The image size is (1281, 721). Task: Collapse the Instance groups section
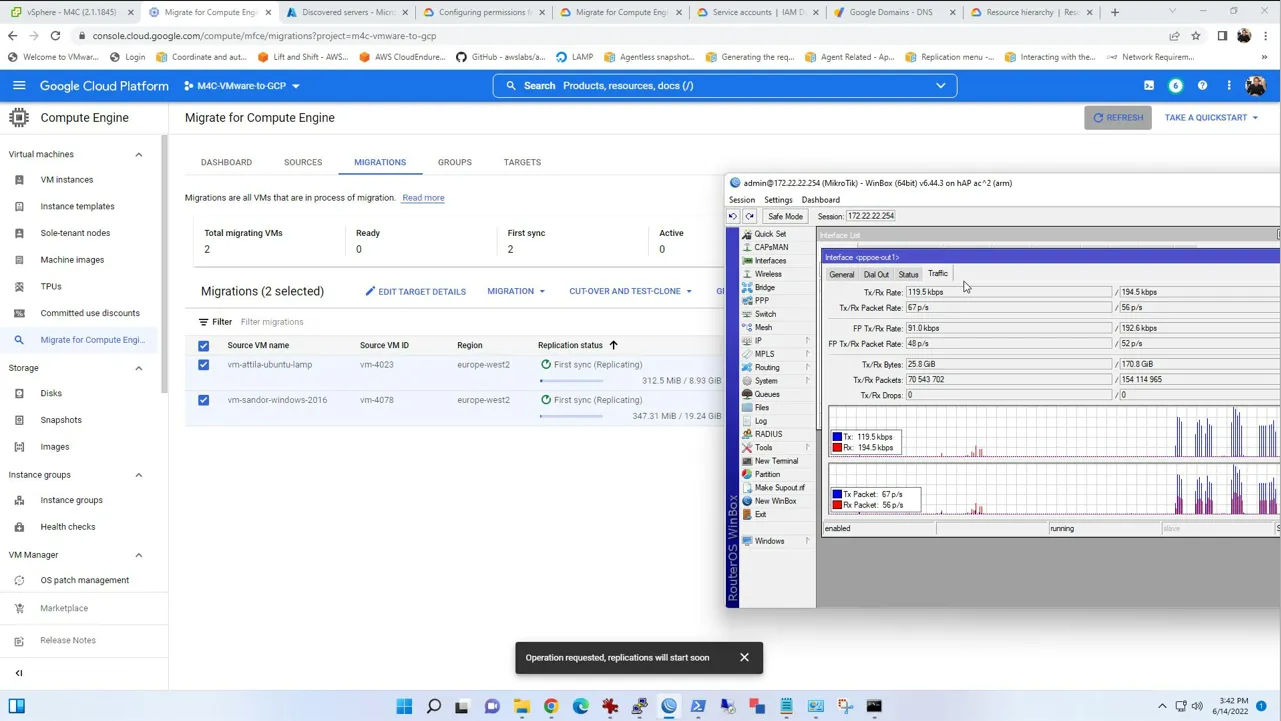point(139,475)
